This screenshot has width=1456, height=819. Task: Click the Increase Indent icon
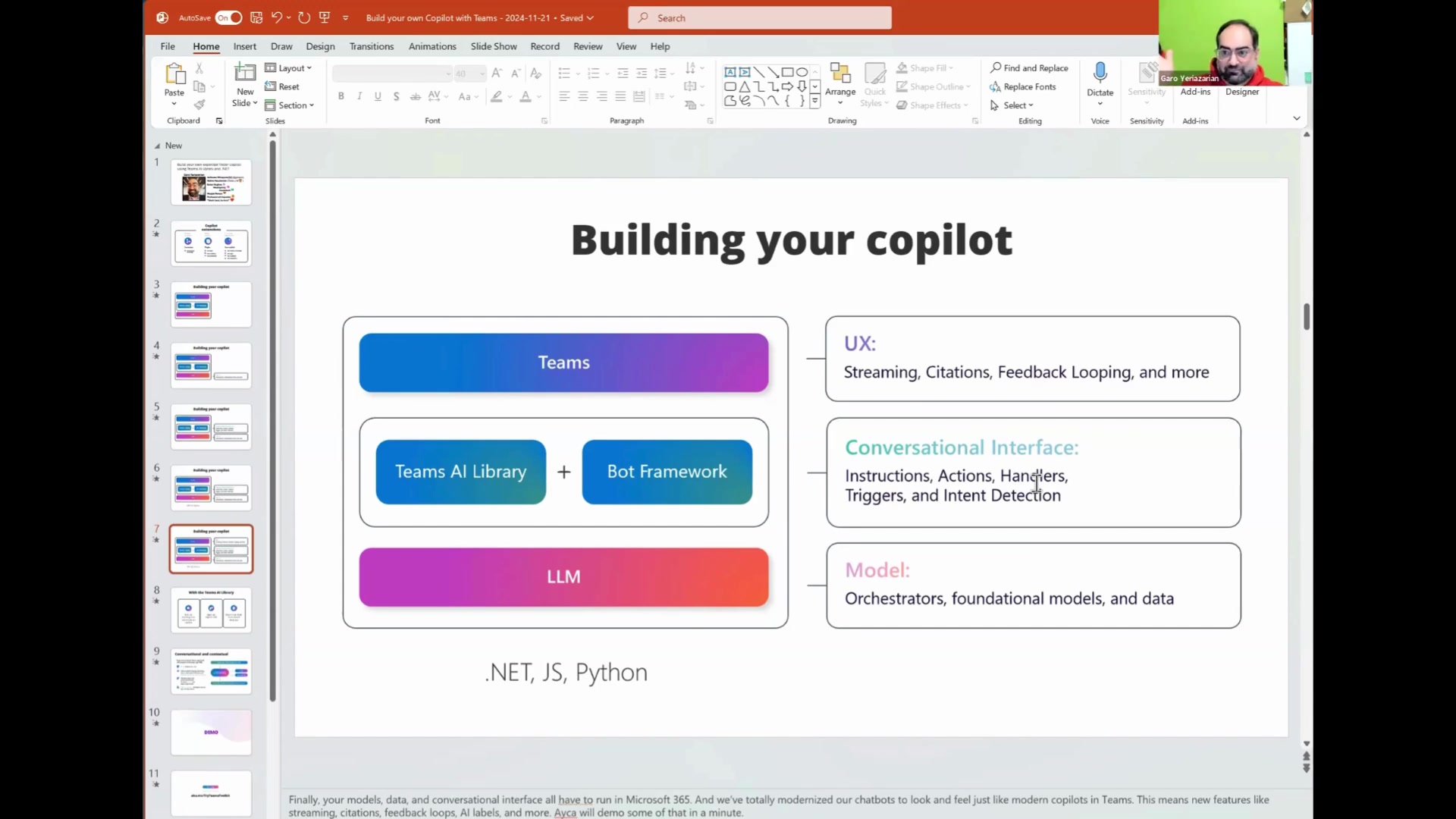pyautogui.click(x=642, y=73)
